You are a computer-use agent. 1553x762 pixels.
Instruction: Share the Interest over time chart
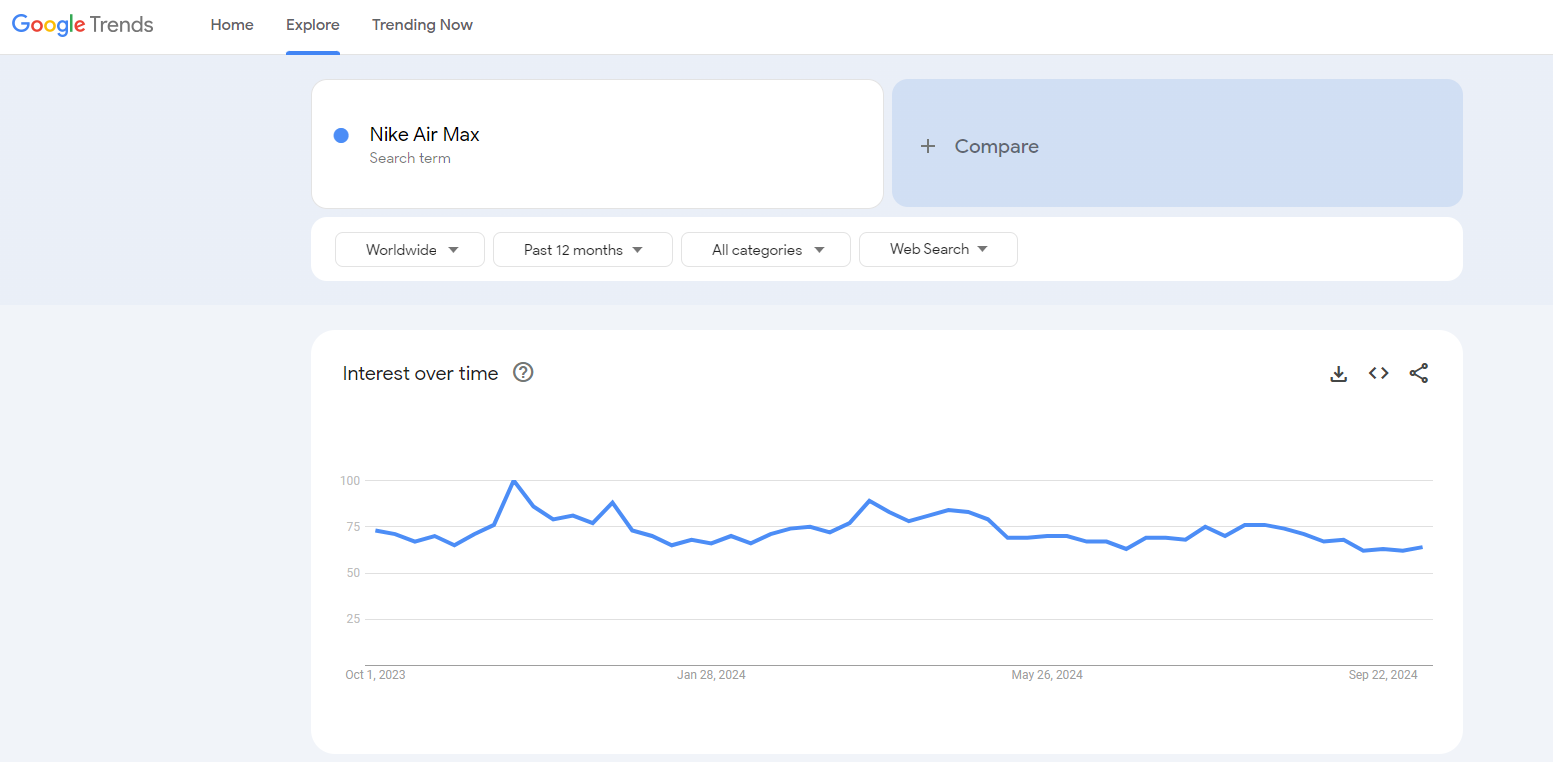[1419, 373]
